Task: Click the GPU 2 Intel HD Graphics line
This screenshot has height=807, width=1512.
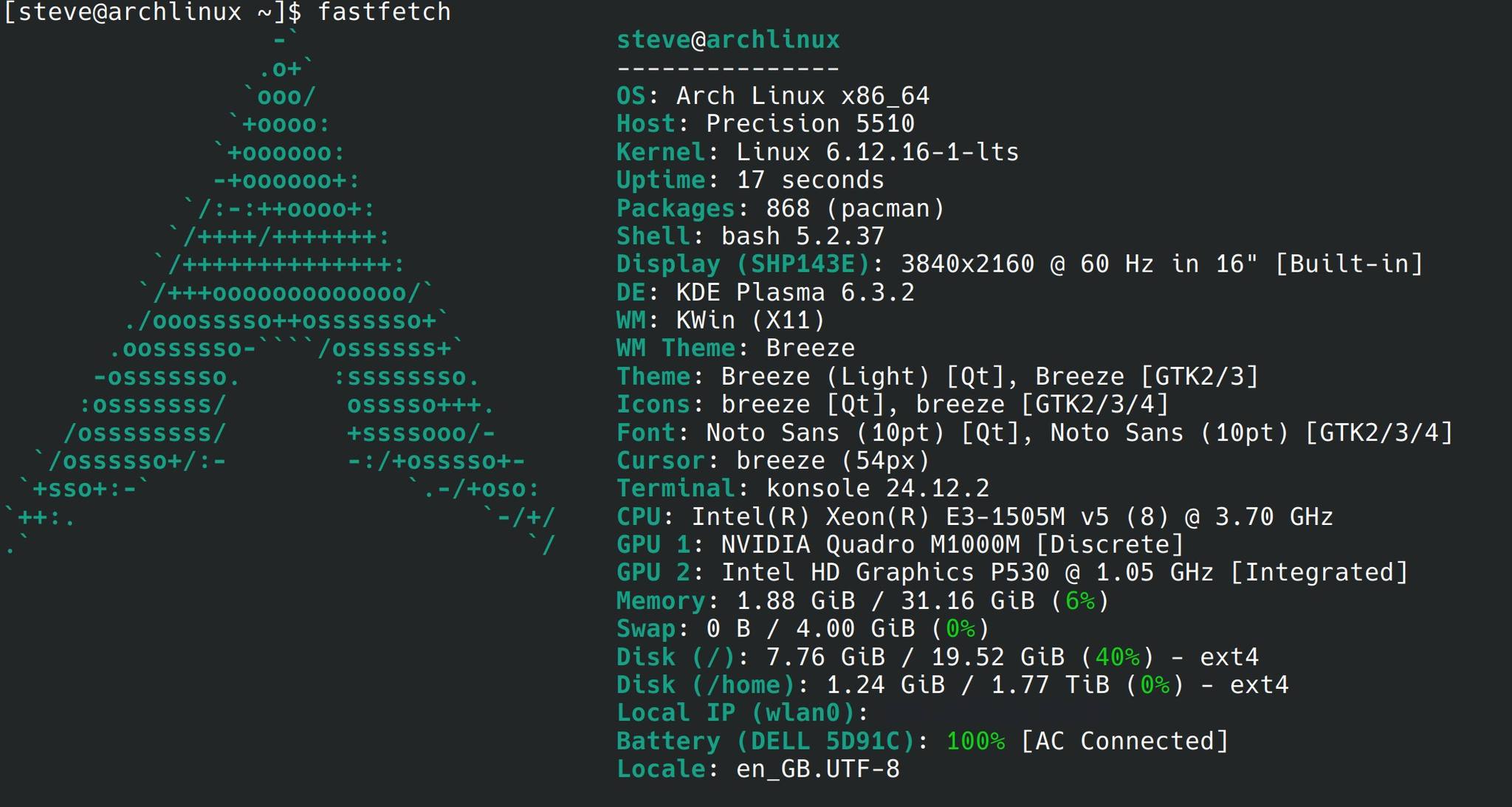Action: tap(1012, 573)
